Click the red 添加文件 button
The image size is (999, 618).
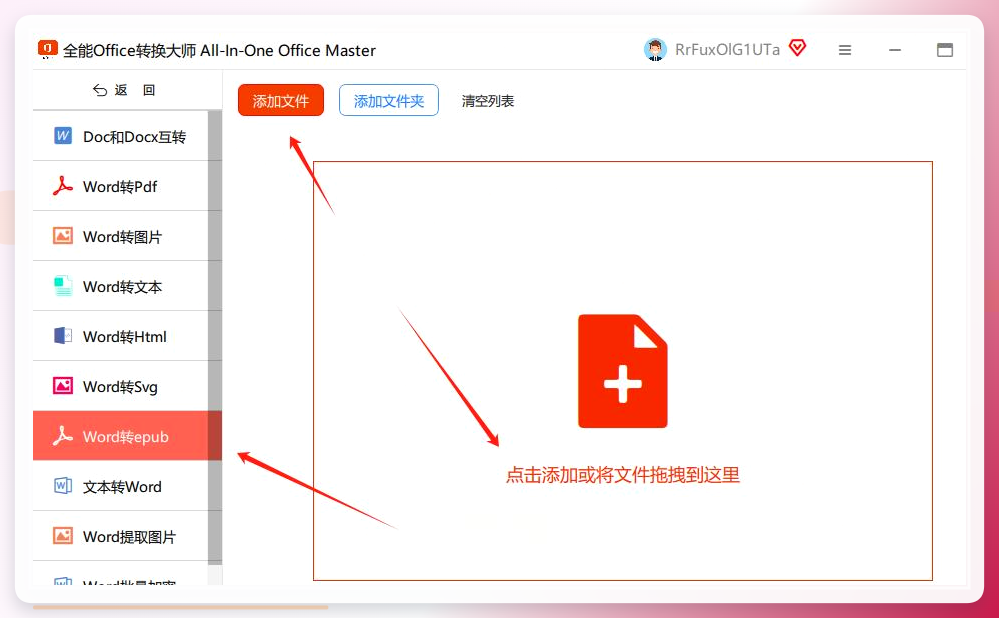280,101
